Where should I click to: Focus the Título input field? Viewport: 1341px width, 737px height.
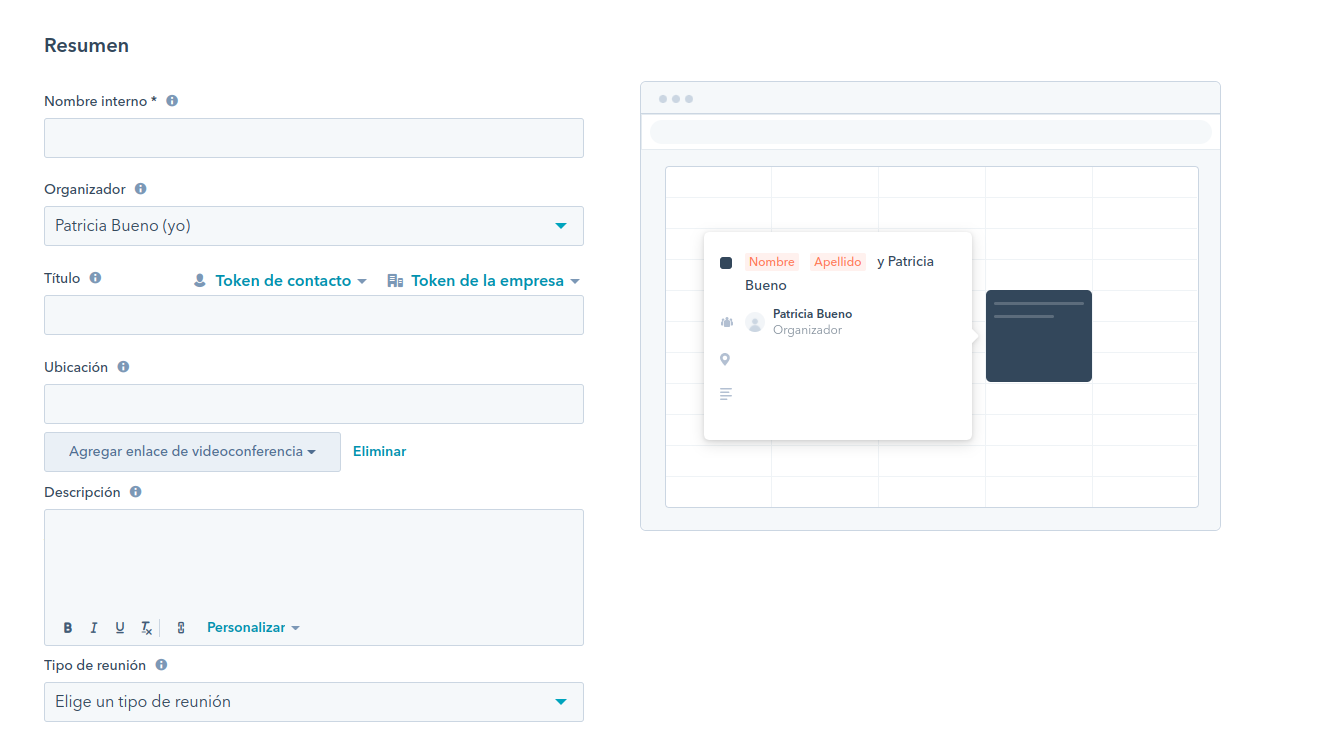pos(314,315)
